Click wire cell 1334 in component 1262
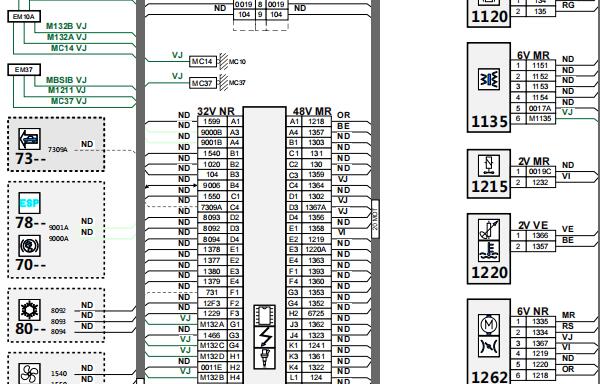 tap(540, 332)
